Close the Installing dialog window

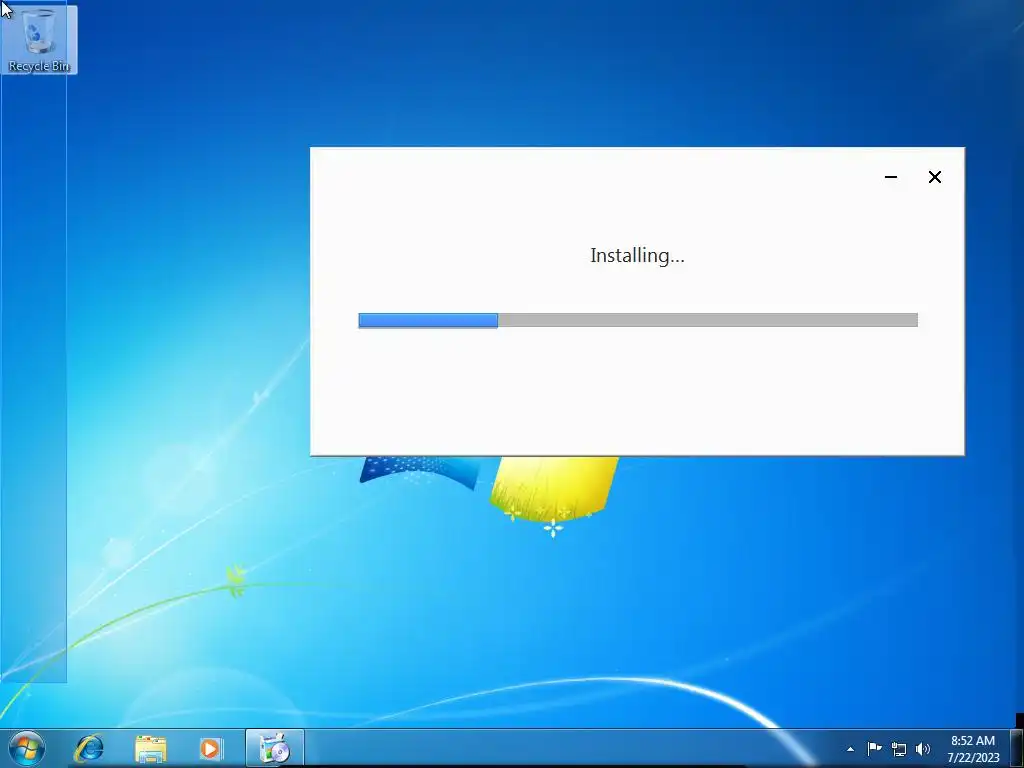[935, 177]
